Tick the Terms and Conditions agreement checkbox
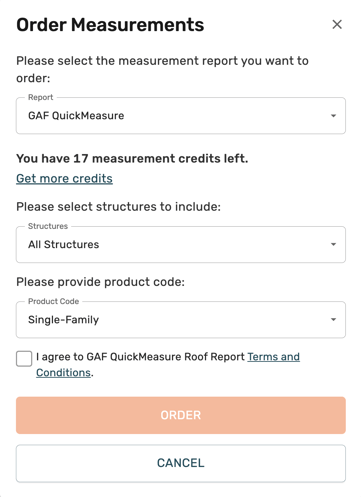The image size is (361, 497). coord(24,359)
